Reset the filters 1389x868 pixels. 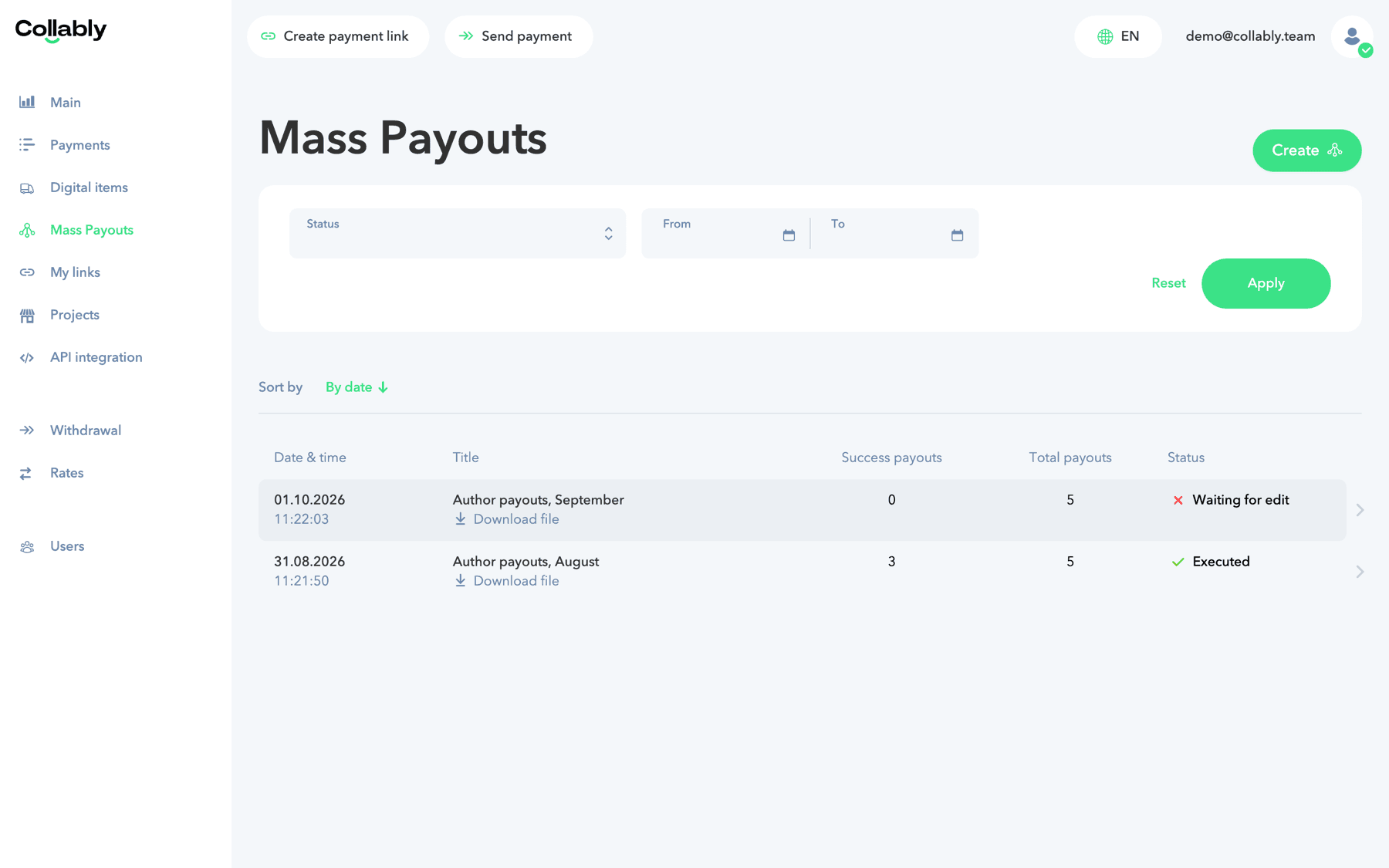1168,283
